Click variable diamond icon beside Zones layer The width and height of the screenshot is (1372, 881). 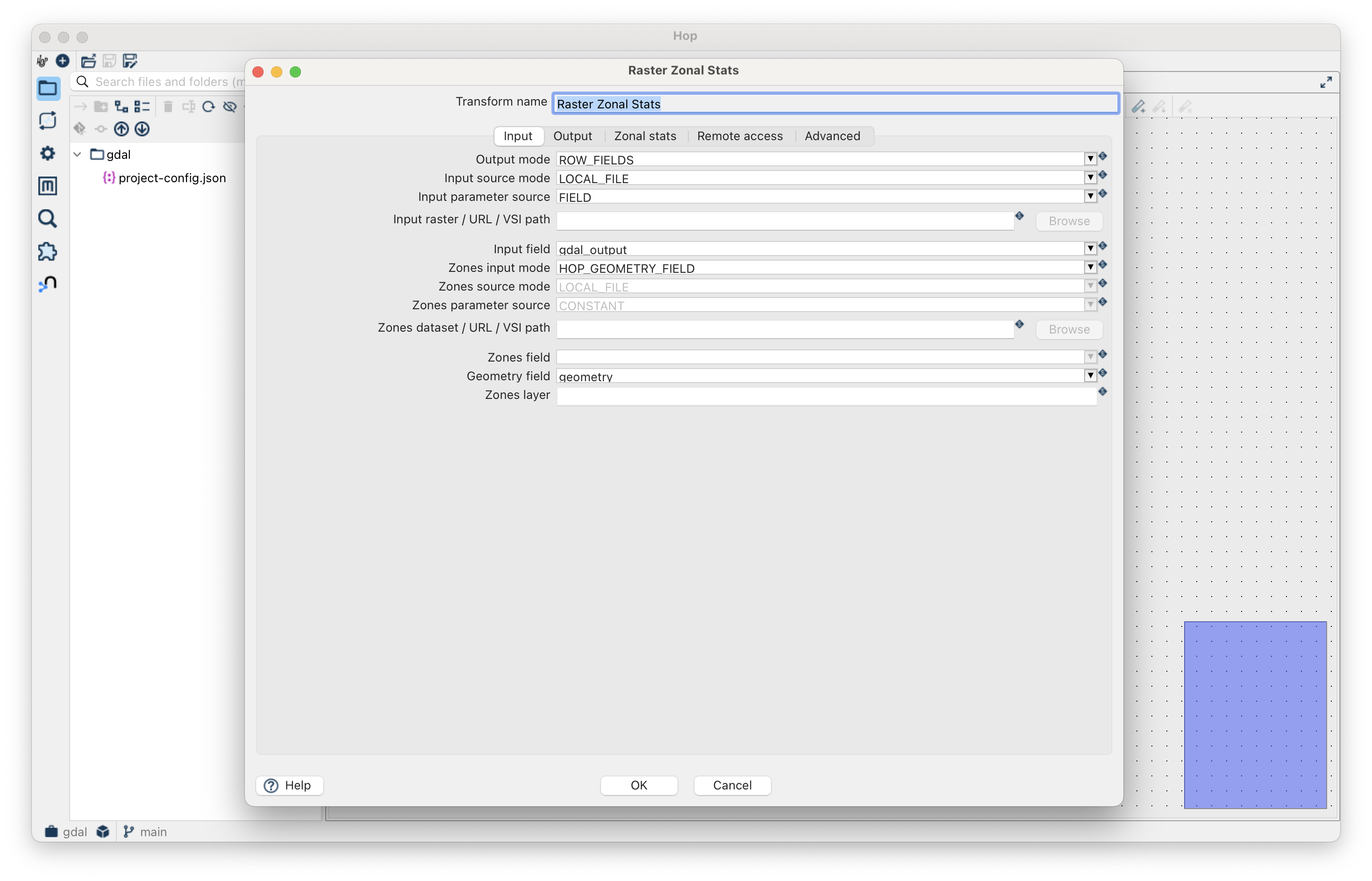pos(1102,392)
